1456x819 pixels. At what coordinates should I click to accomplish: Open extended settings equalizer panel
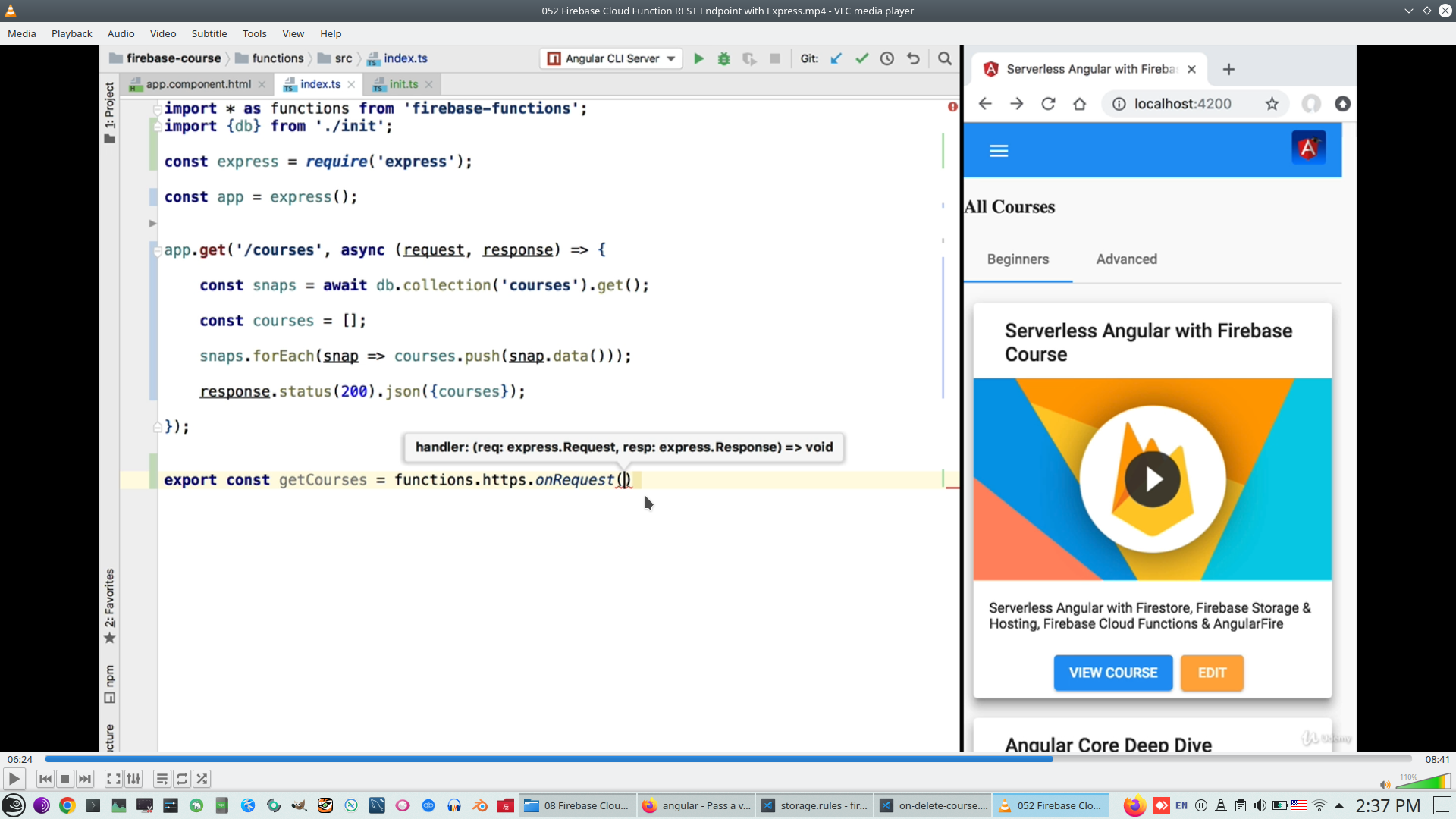click(x=133, y=779)
